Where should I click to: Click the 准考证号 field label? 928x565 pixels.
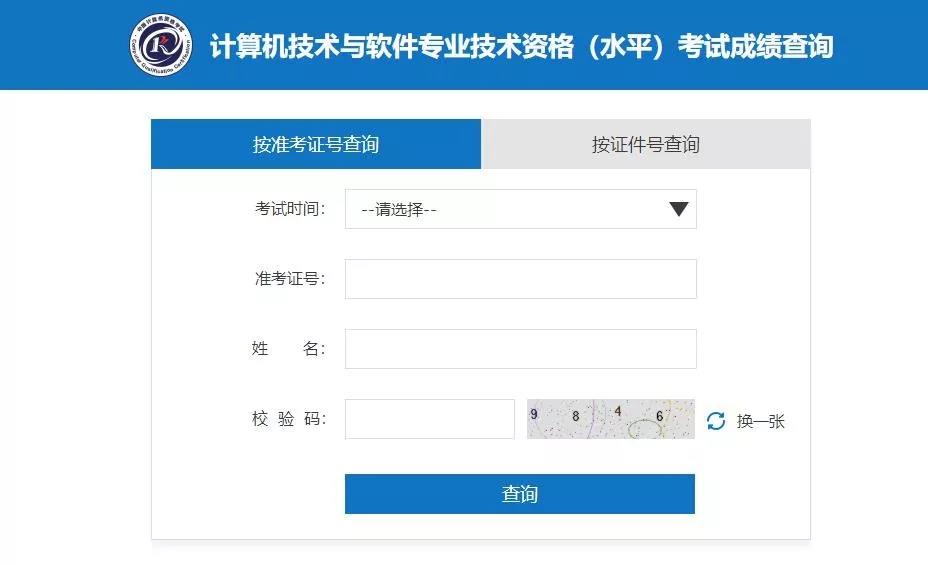(290, 279)
